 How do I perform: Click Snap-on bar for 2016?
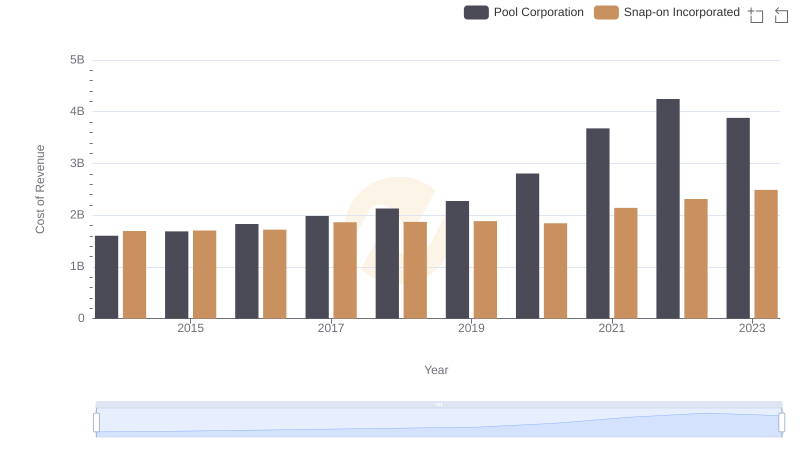tap(275, 274)
